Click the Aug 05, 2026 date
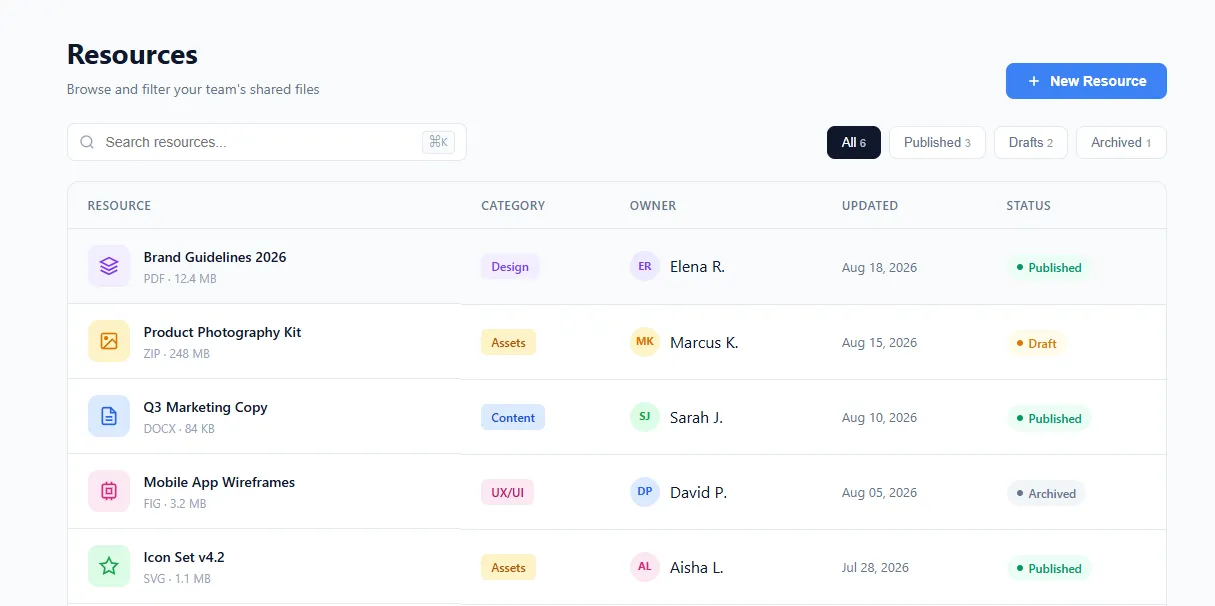Viewport: 1215px width, 606px height. point(879,492)
